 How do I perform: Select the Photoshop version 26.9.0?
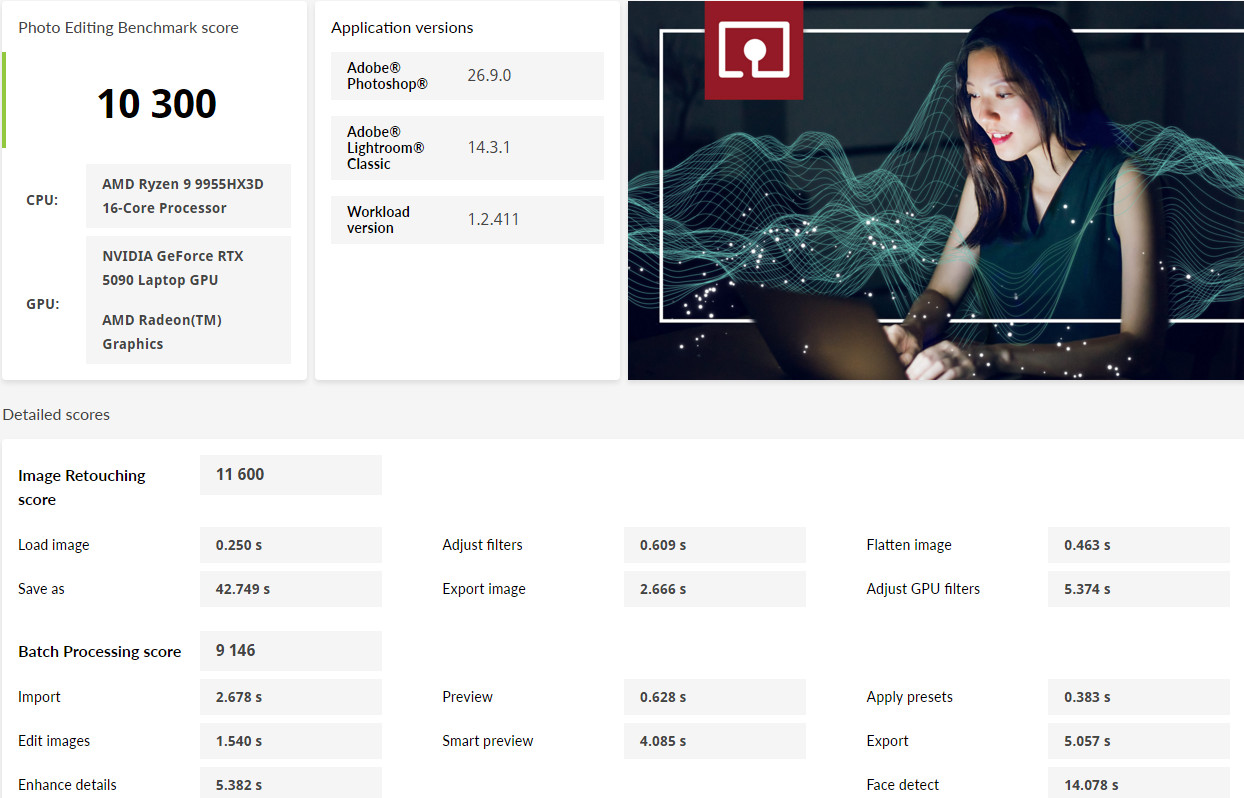[489, 76]
